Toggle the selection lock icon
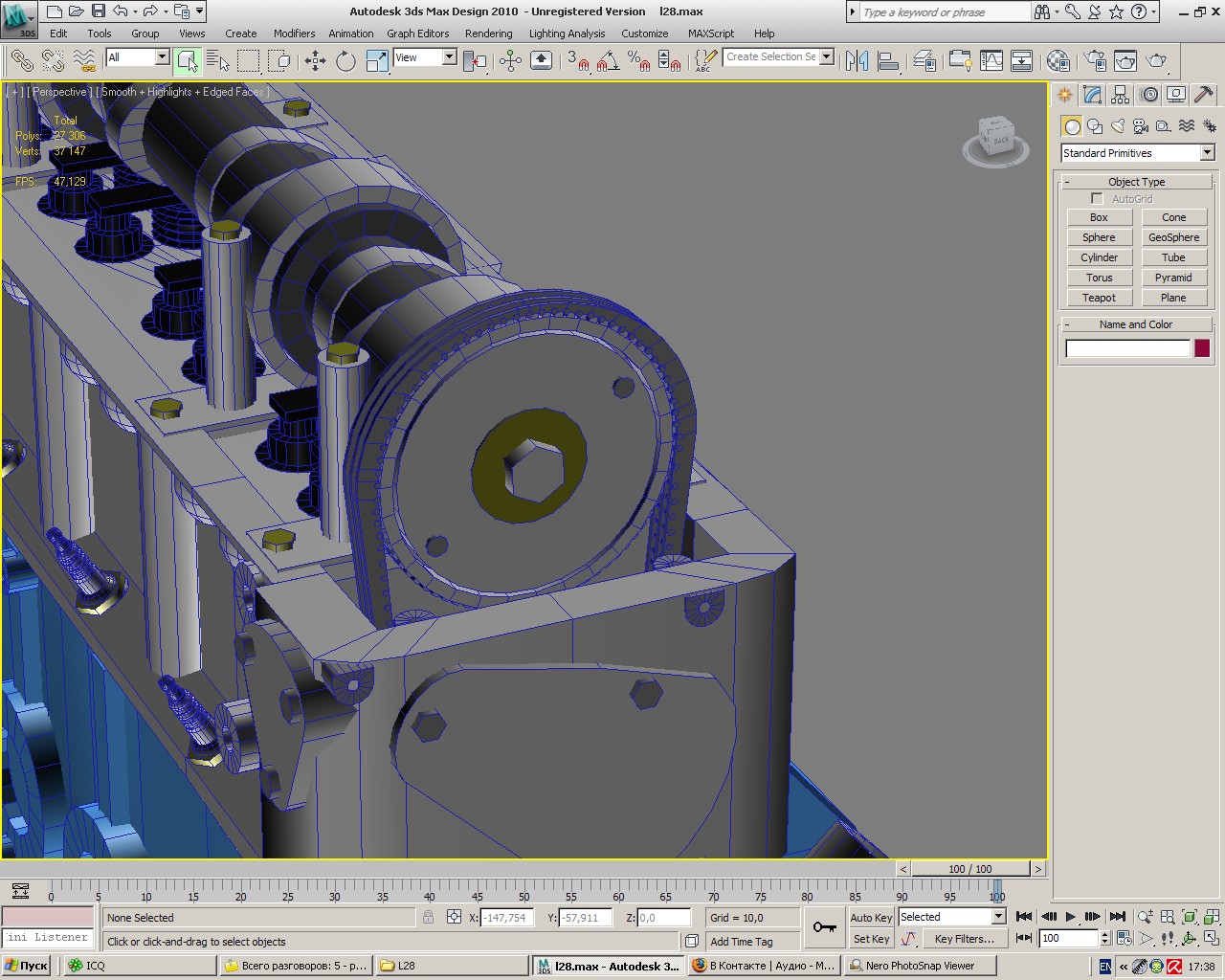 point(428,917)
